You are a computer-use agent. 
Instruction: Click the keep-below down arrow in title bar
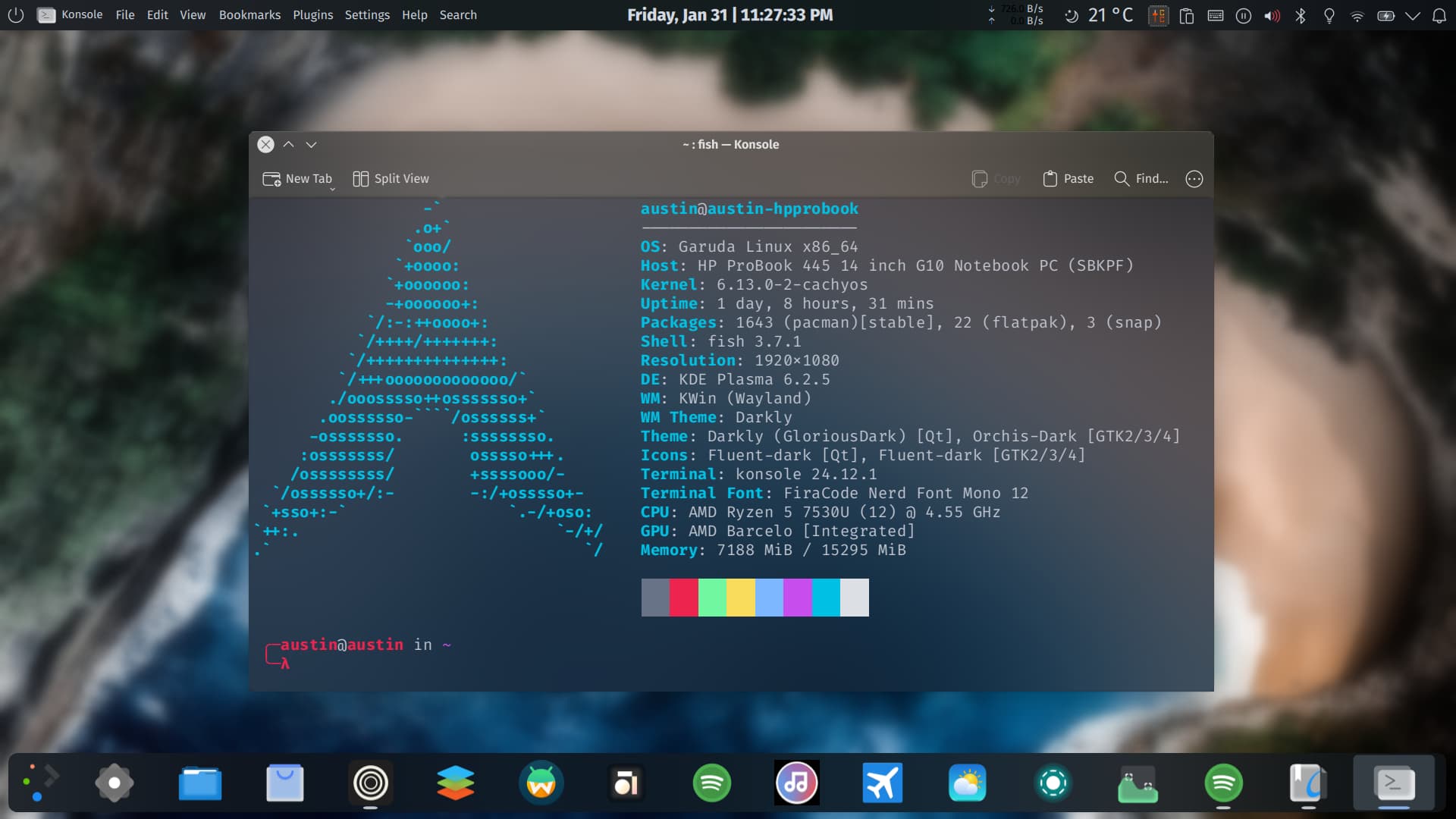click(311, 144)
